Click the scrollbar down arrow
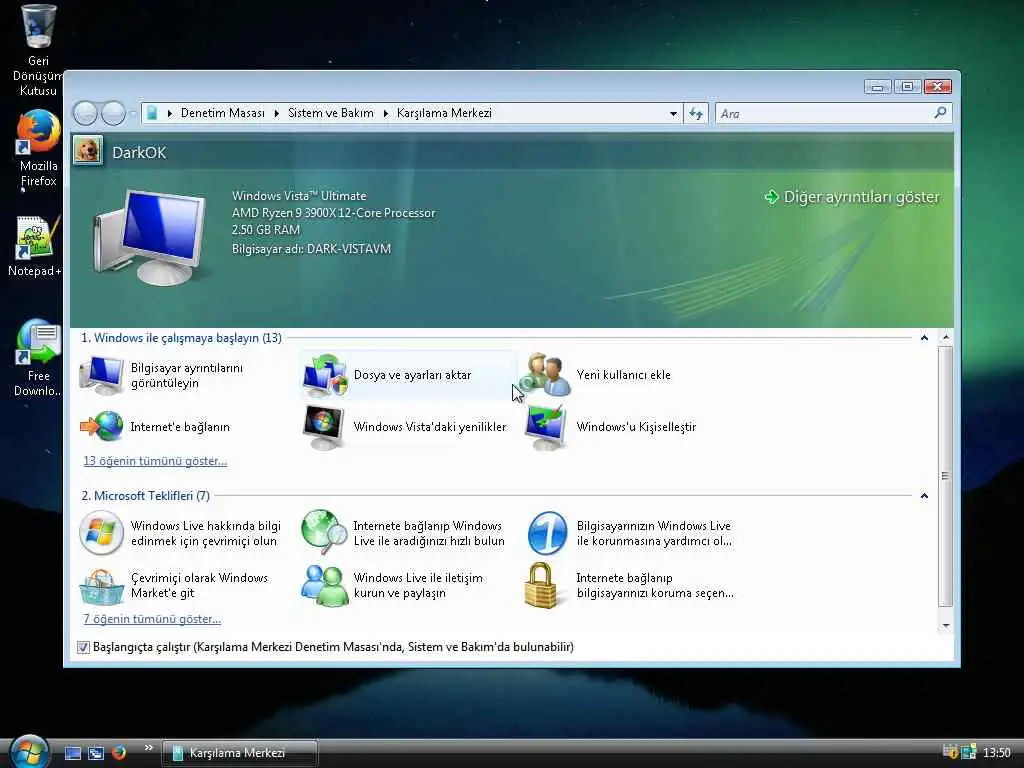Image resolution: width=1024 pixels, height=768 pixels. tap(946, 626)
